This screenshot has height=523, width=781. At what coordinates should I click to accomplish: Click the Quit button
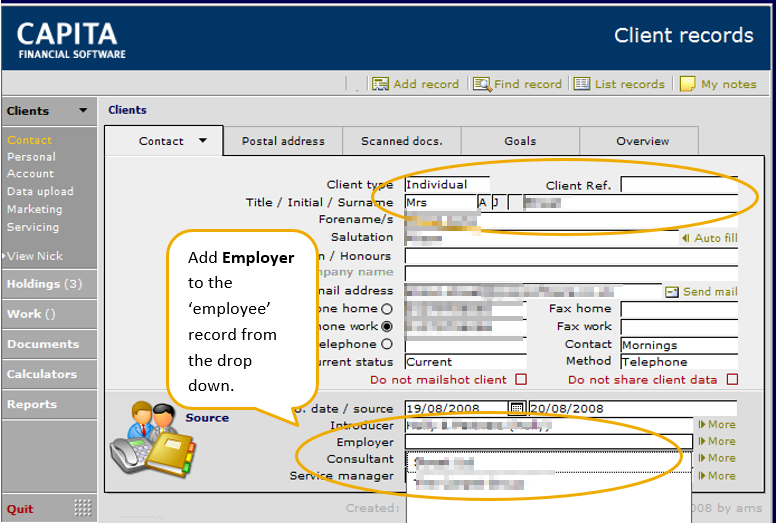click(20, 509)
